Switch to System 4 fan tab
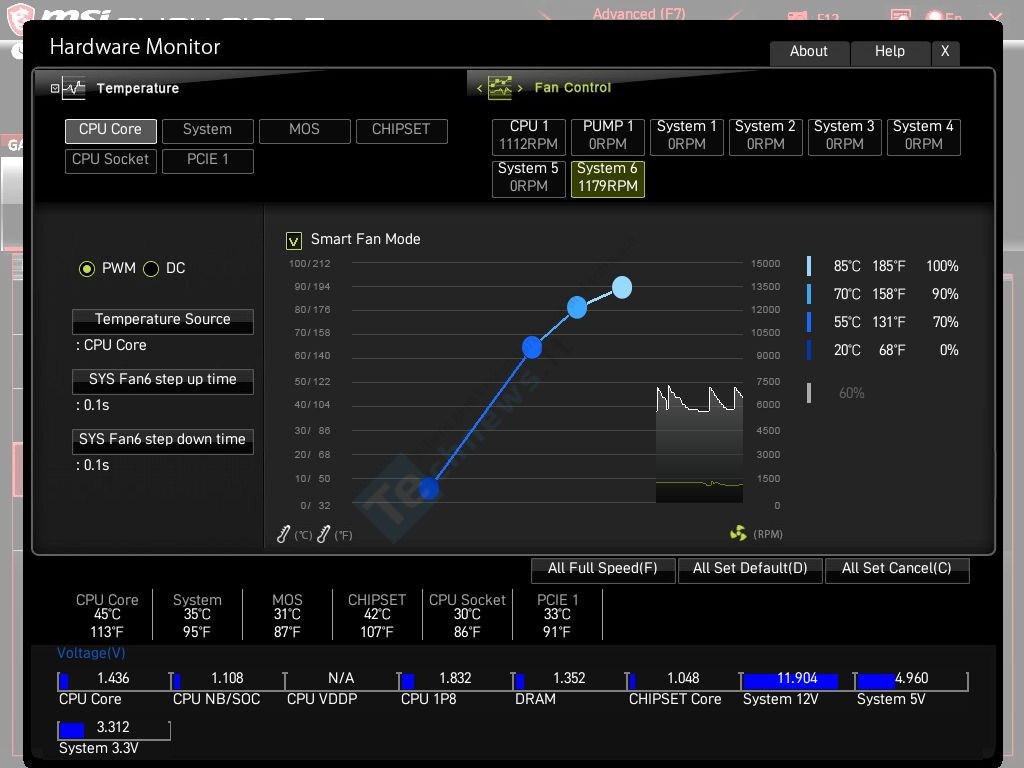The image size is (1024, 768). (924, 136)
